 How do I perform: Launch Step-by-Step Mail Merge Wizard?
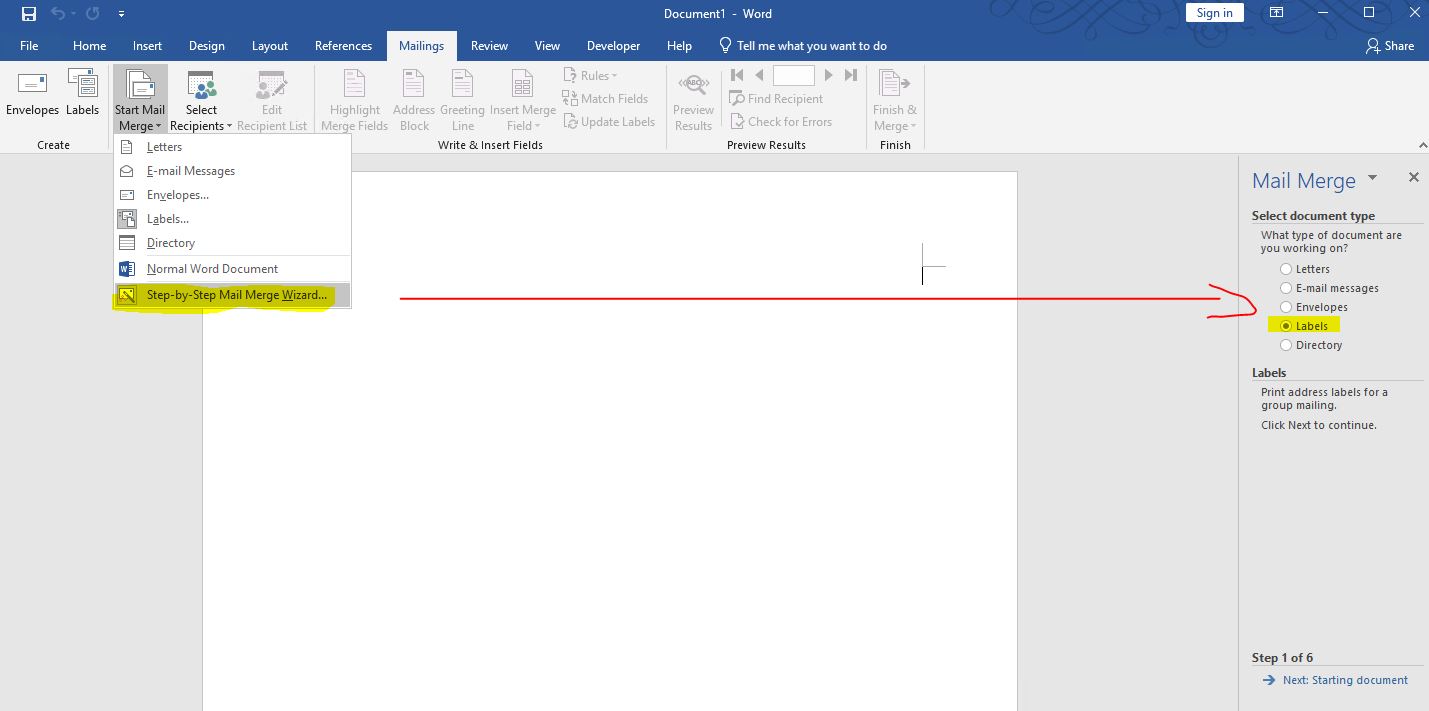tap(232, 295)
